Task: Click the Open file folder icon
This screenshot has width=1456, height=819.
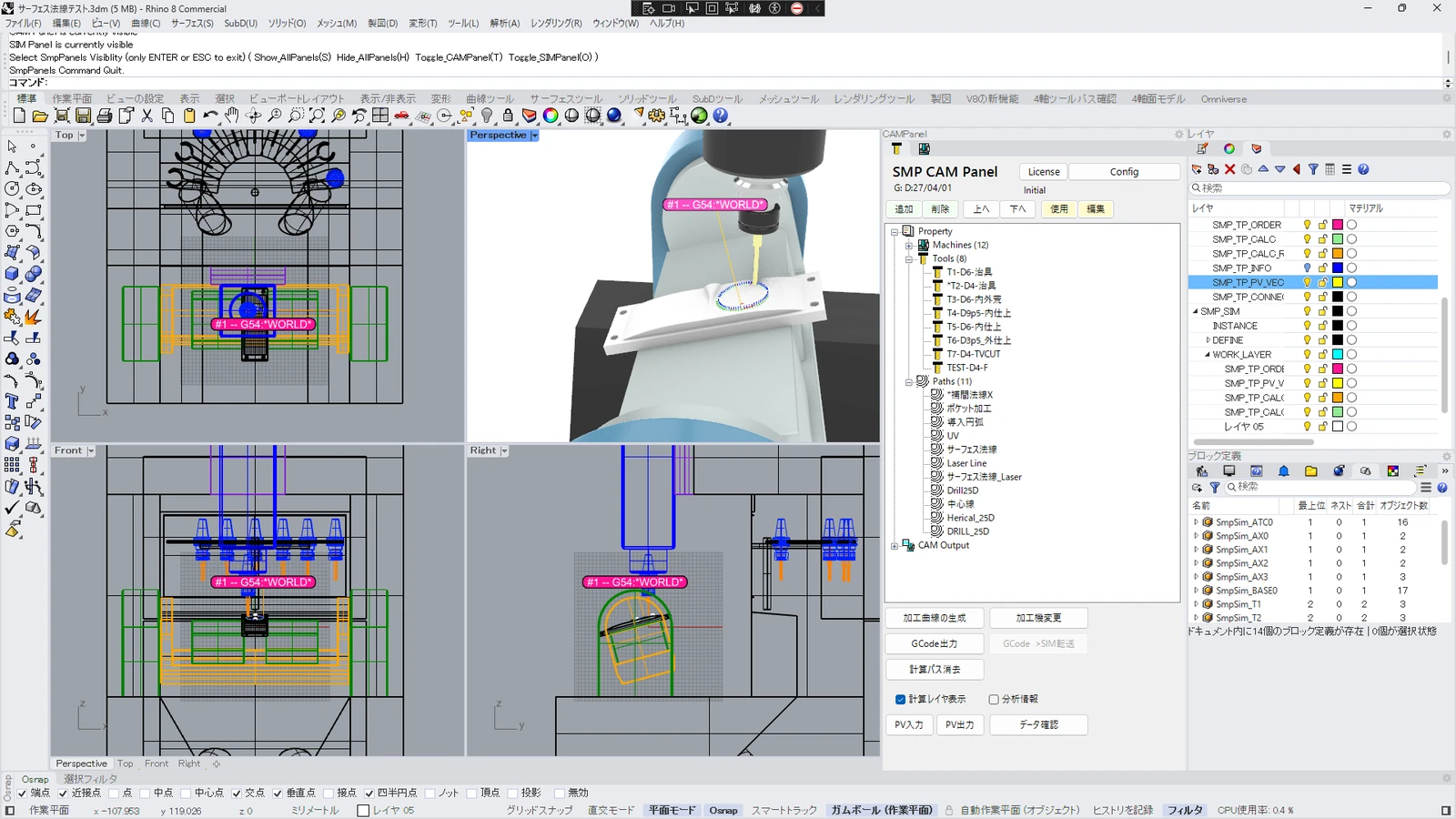Action: 40,116
